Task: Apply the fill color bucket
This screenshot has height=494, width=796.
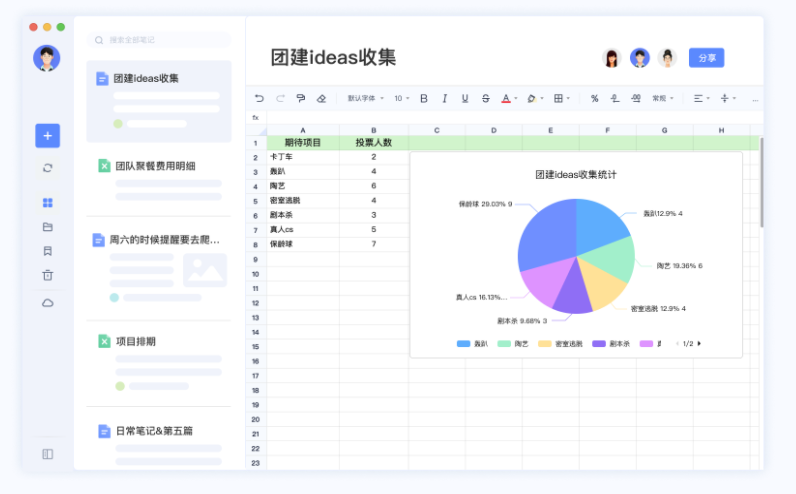Action: click(532, 98)
